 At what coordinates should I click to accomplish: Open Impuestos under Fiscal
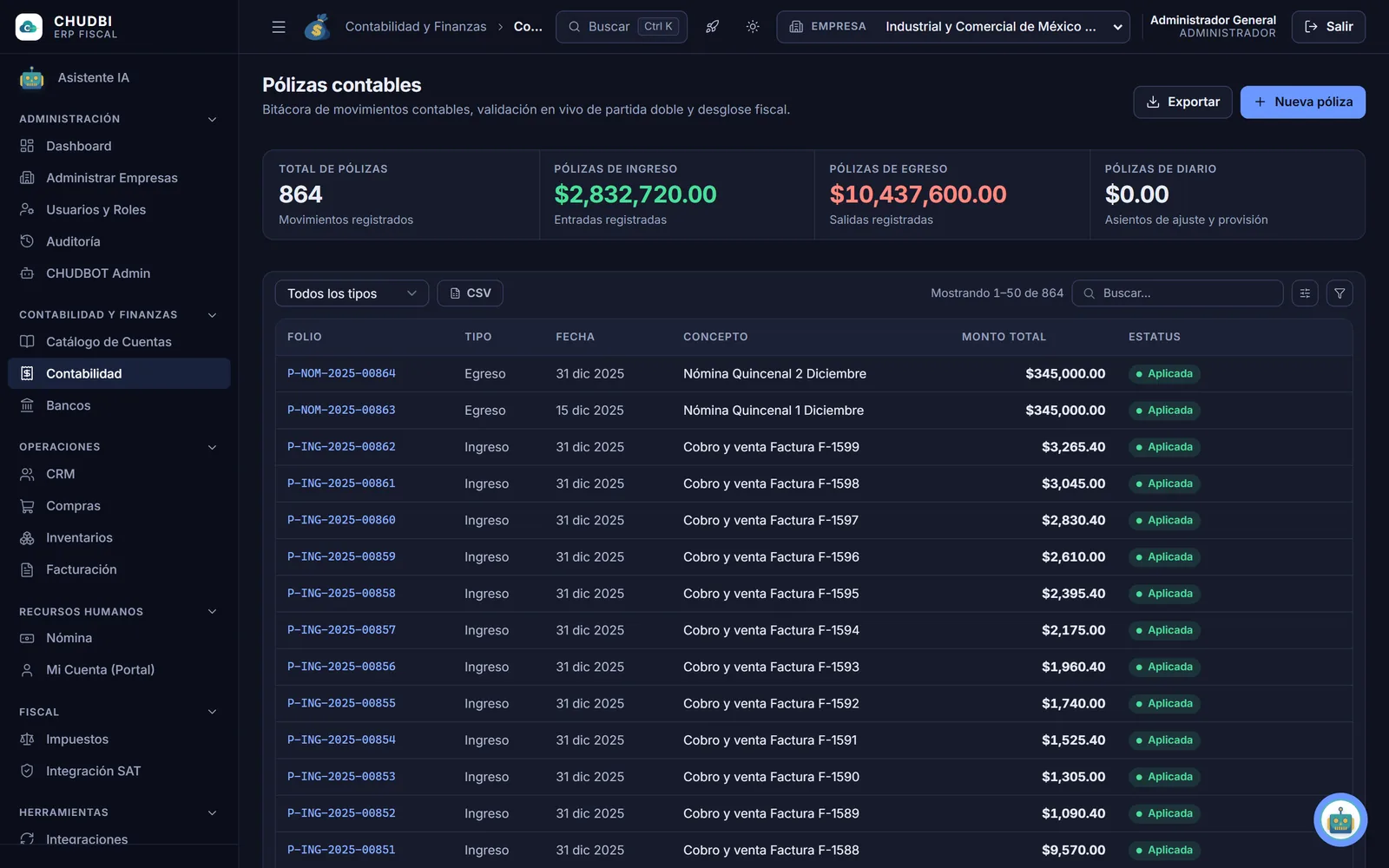pos(119,740)
